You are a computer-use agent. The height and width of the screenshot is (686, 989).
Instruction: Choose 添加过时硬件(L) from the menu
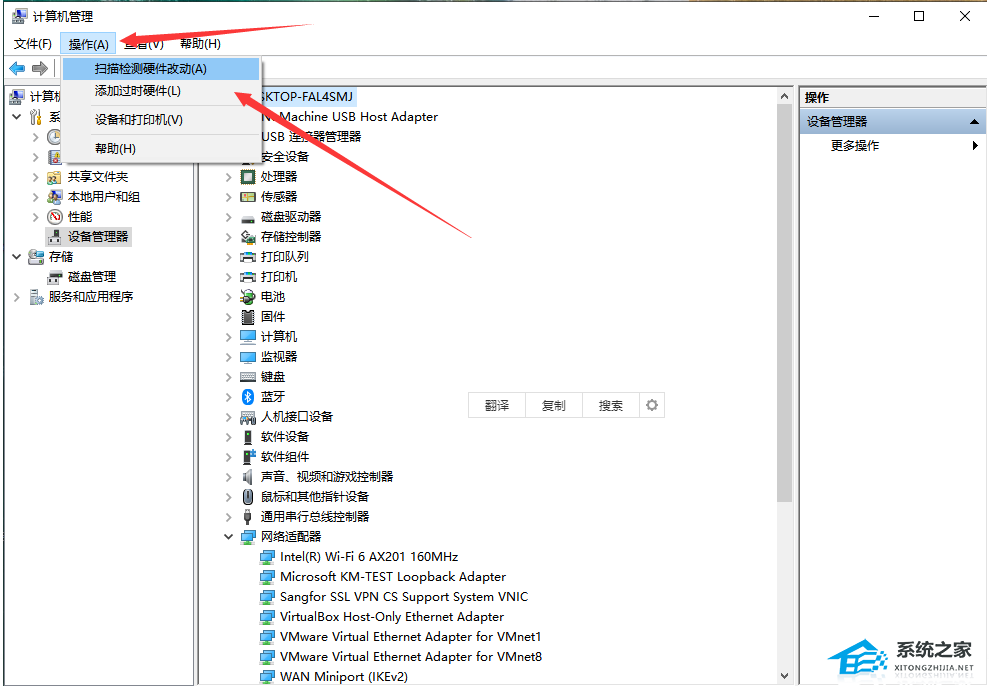click(138, 91)
